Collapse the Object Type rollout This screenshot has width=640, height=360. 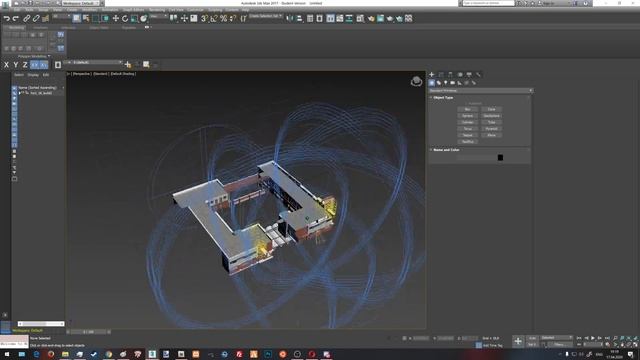(x=443, y=98)
